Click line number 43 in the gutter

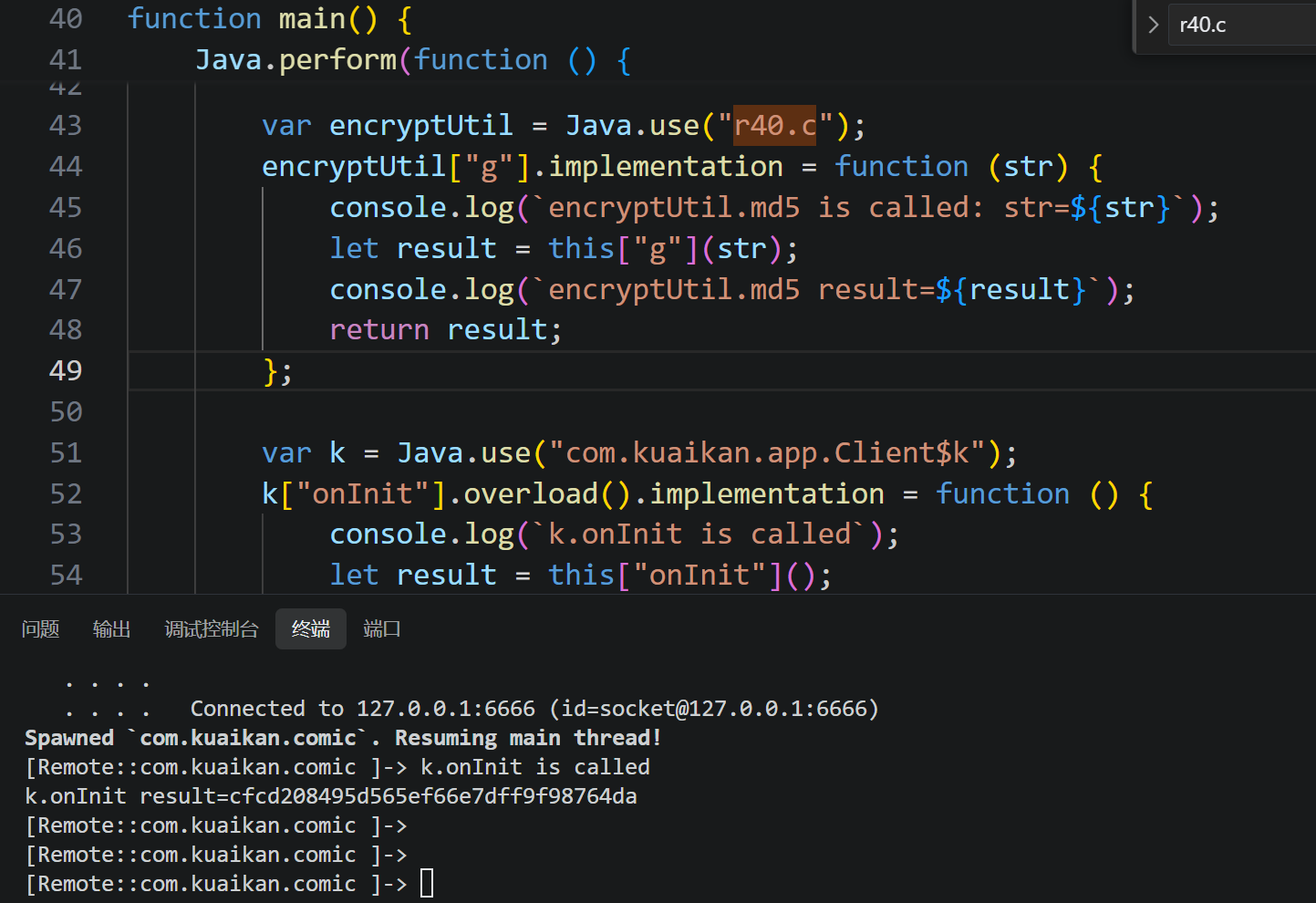[x=66, y=126]
